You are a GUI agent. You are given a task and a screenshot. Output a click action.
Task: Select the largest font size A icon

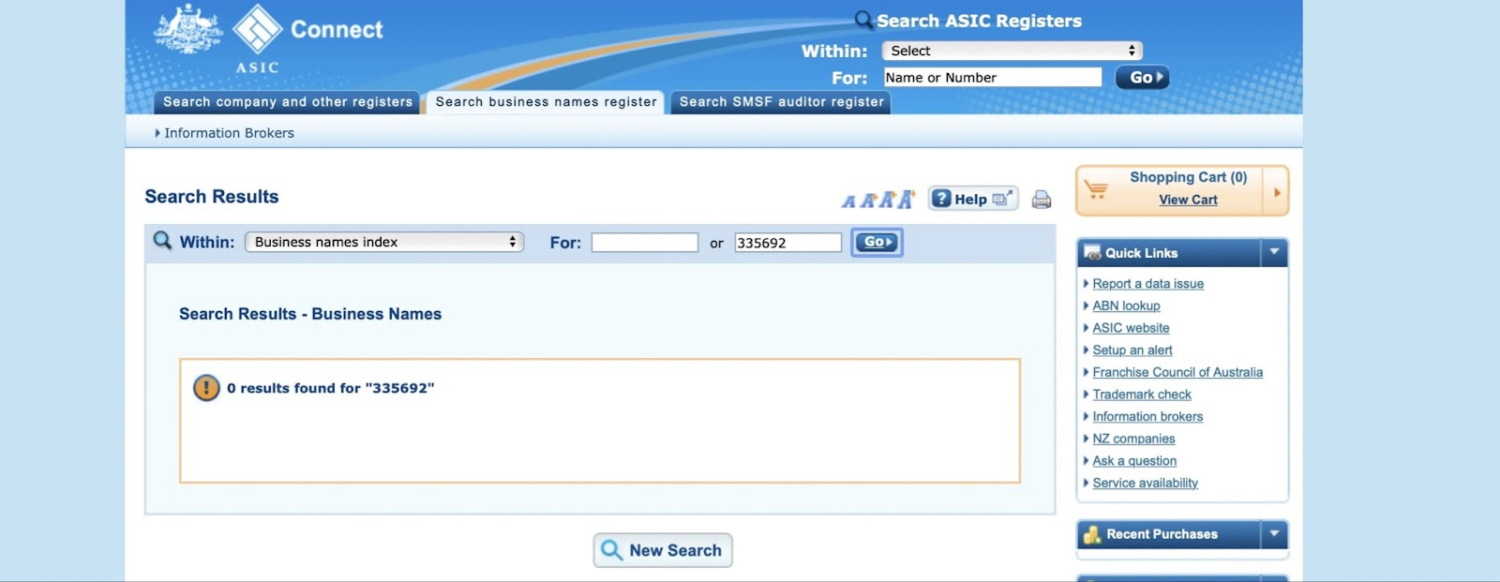906,199
